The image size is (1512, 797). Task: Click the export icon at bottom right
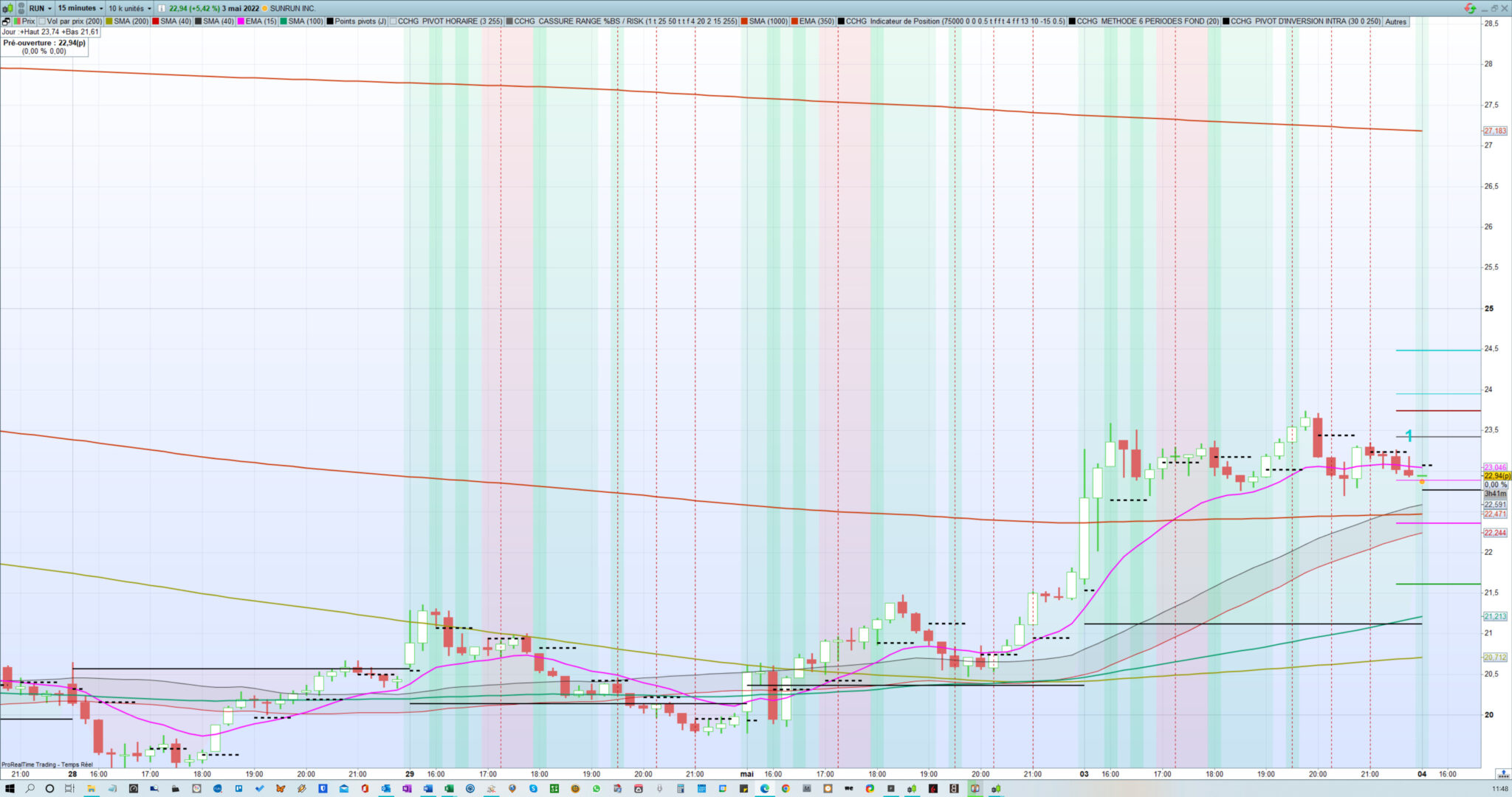[x=1503, y=774]
